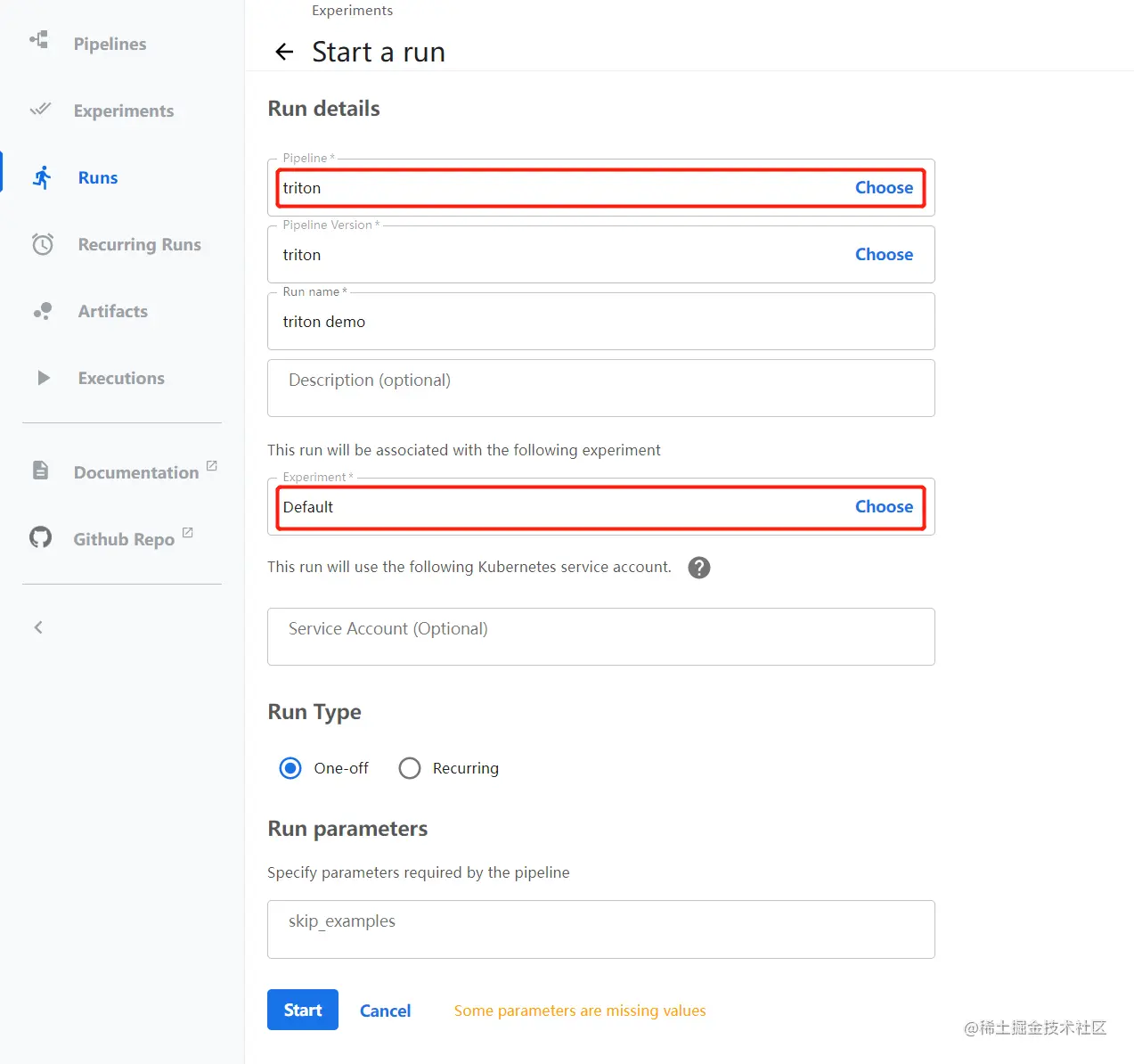The width and height of the screenshot is (1134, 1064).
Task: Open Recurring Runs clock icon
Action: click(43, 244)
